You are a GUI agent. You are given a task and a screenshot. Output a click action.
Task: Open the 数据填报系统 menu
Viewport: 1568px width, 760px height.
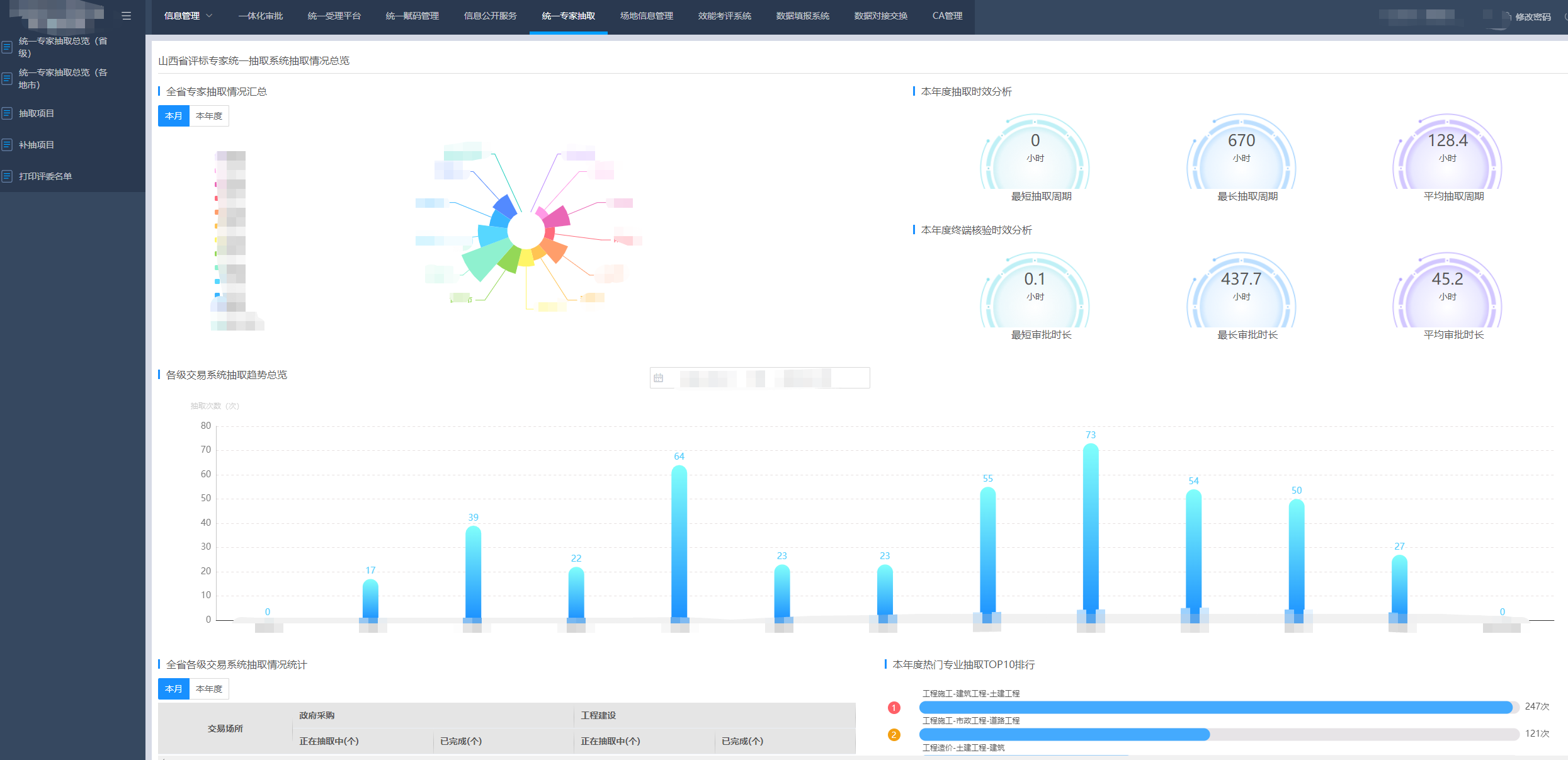click(x=803, y=16)
